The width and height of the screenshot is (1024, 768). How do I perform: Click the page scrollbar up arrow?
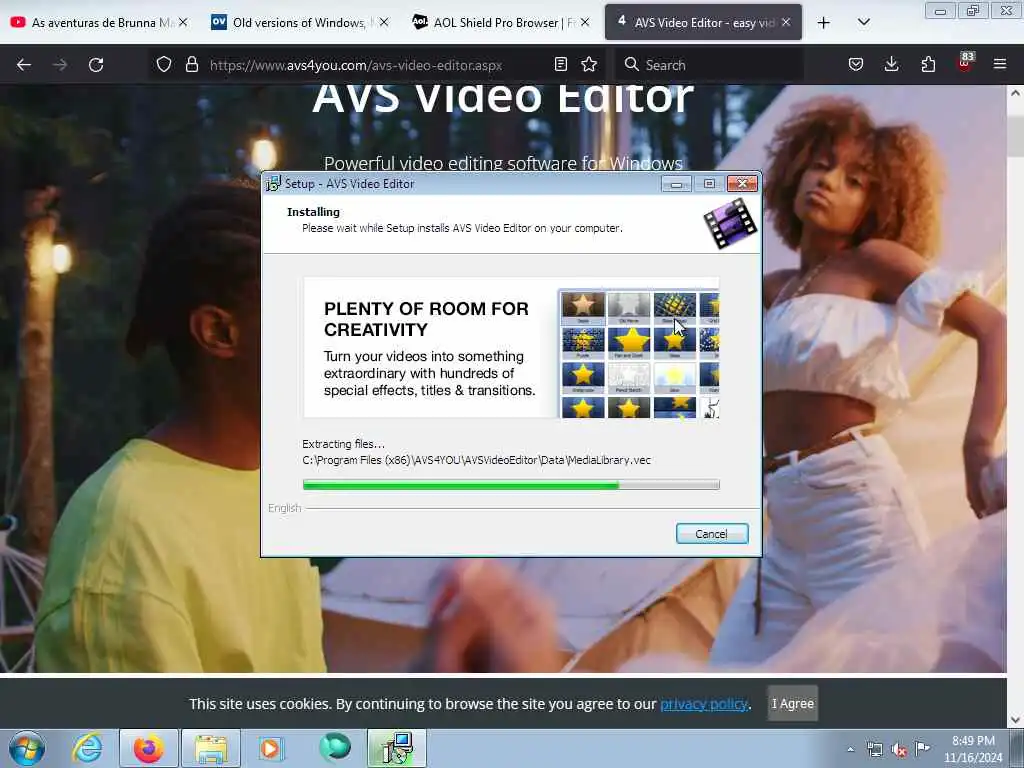coord(1016,93)
